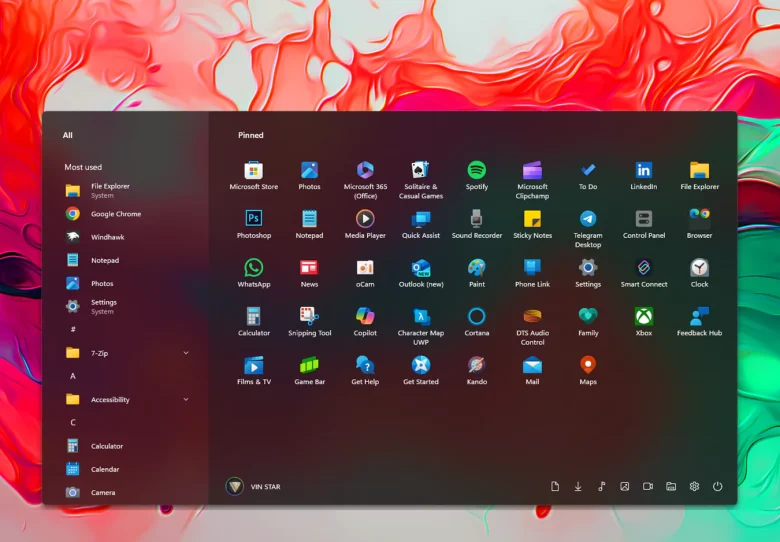Open Maps
Screen dimensions: 780x542
click(588, 370)
